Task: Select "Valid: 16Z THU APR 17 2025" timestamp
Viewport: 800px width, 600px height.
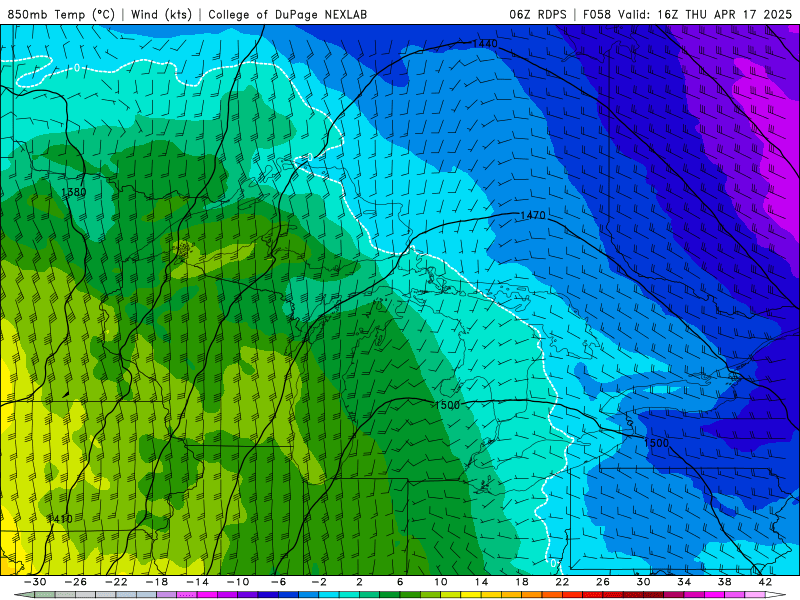Action: point(705,14)
